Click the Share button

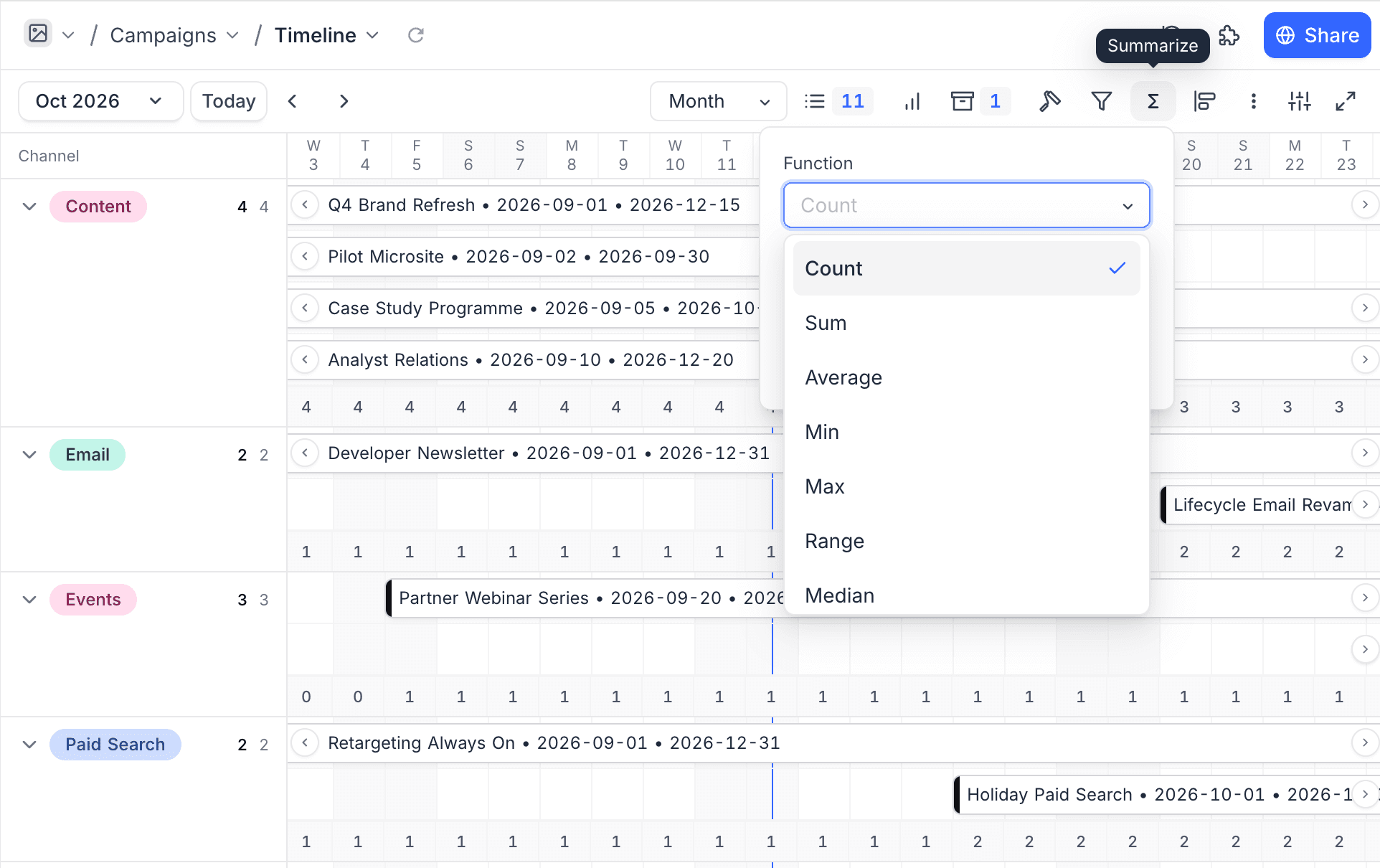[x=1317, y=35]
